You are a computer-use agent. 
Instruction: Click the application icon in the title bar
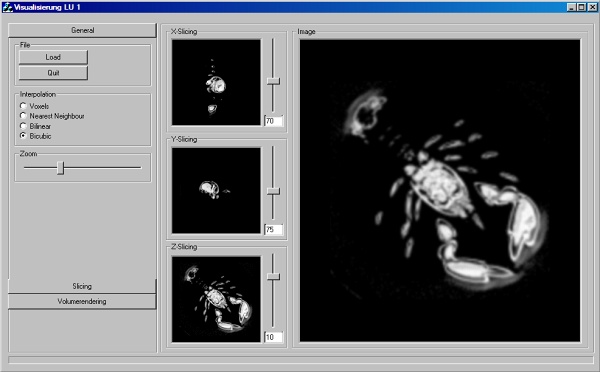coord(7,7)
